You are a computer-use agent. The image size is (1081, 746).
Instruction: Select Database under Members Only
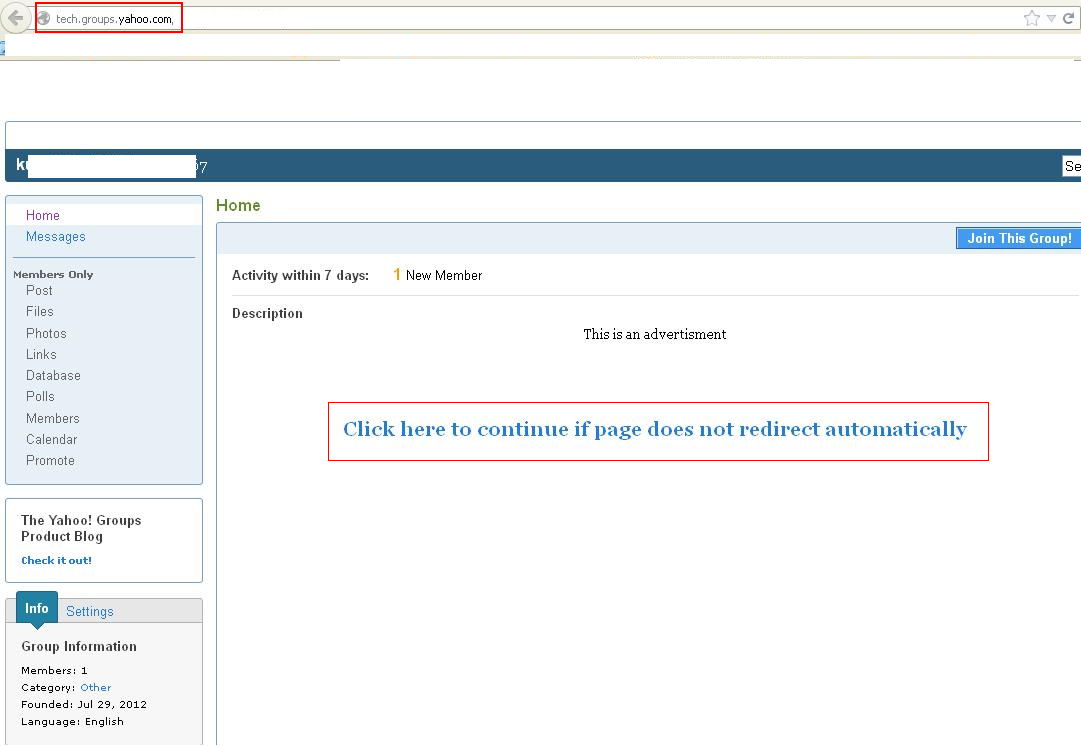point(53,376)
